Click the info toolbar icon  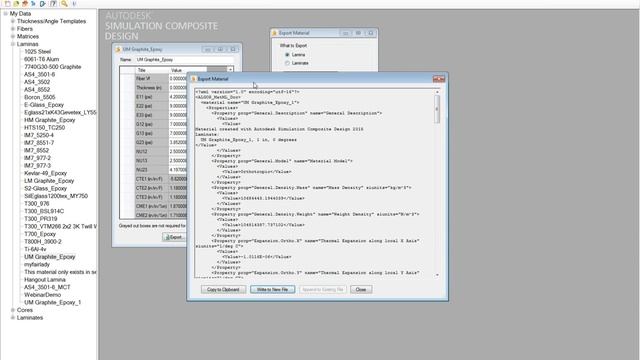[x=74, y=4]
